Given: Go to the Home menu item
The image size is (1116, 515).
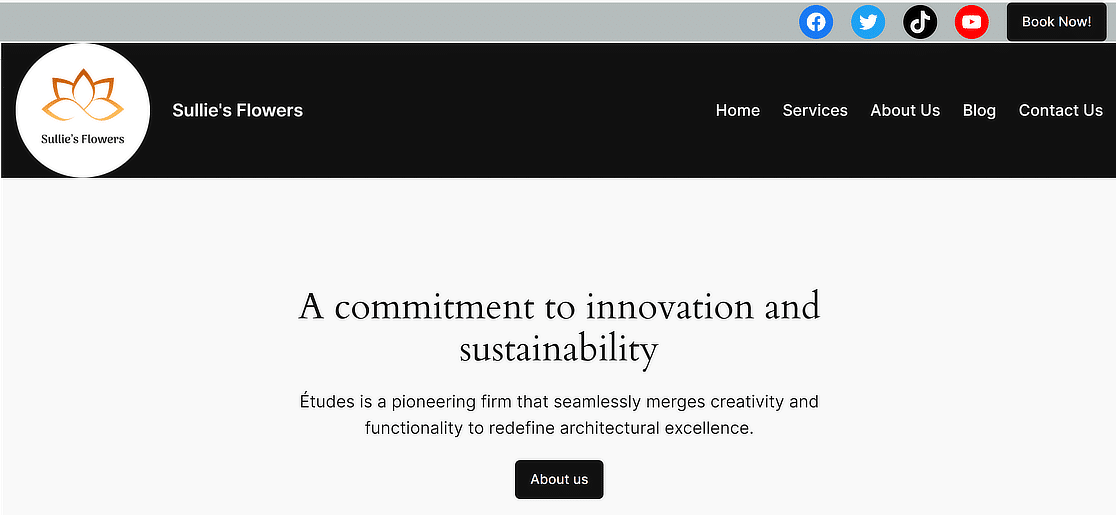Looking at the screenshot, I should (737, 110).
